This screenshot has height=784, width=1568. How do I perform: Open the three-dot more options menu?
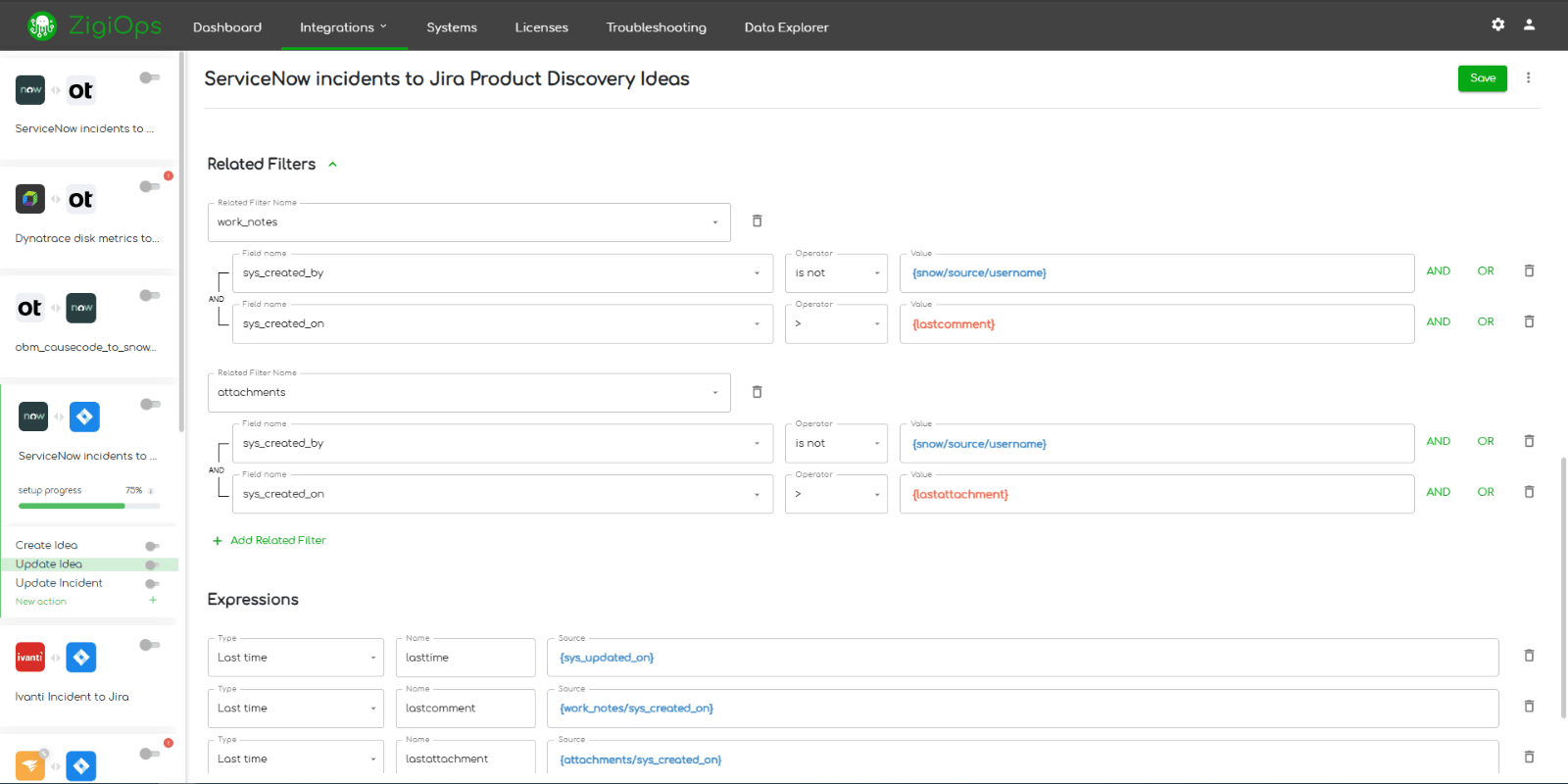[x=1528, y=77]
